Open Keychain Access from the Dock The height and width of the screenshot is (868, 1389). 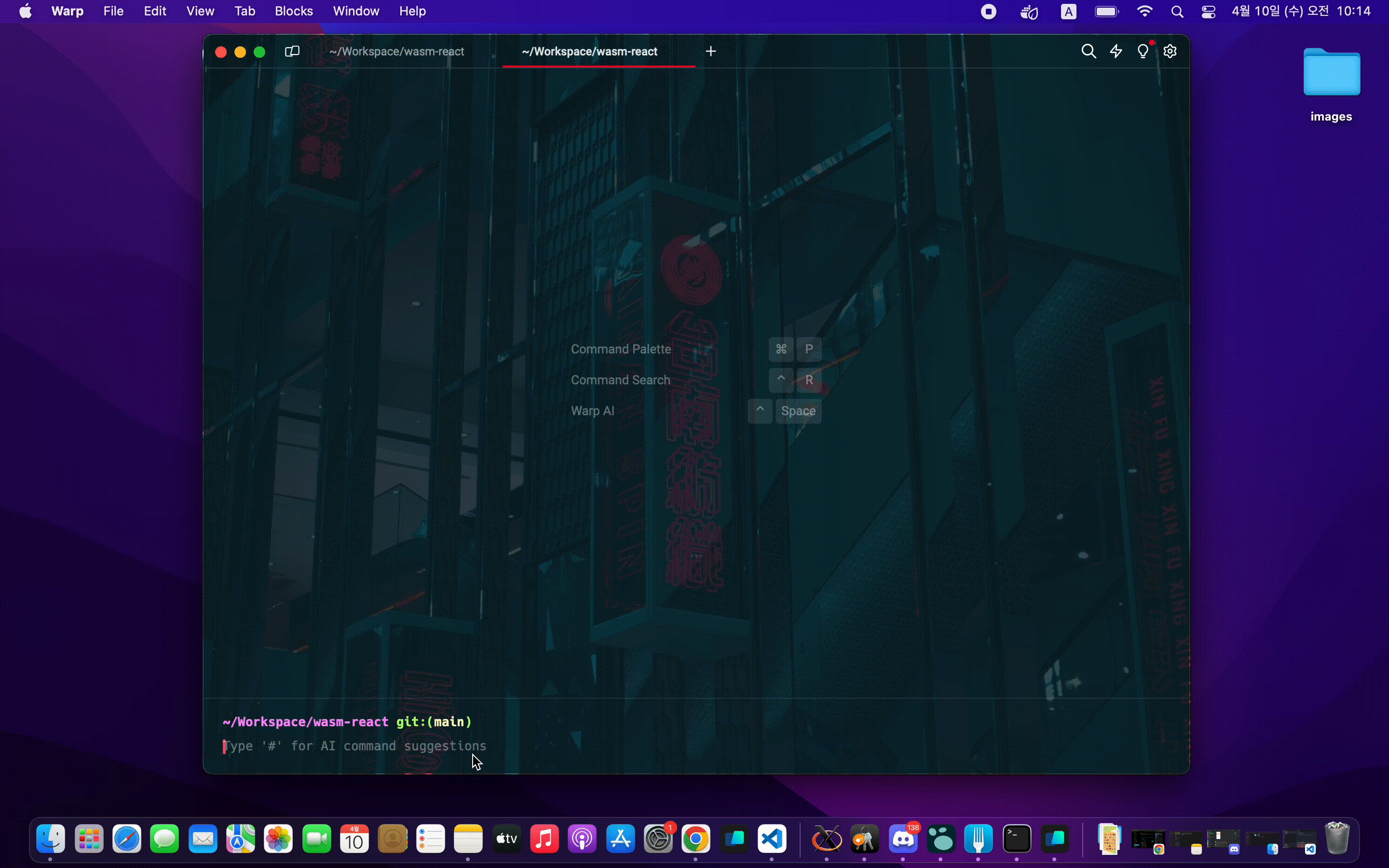coord(865,839)
